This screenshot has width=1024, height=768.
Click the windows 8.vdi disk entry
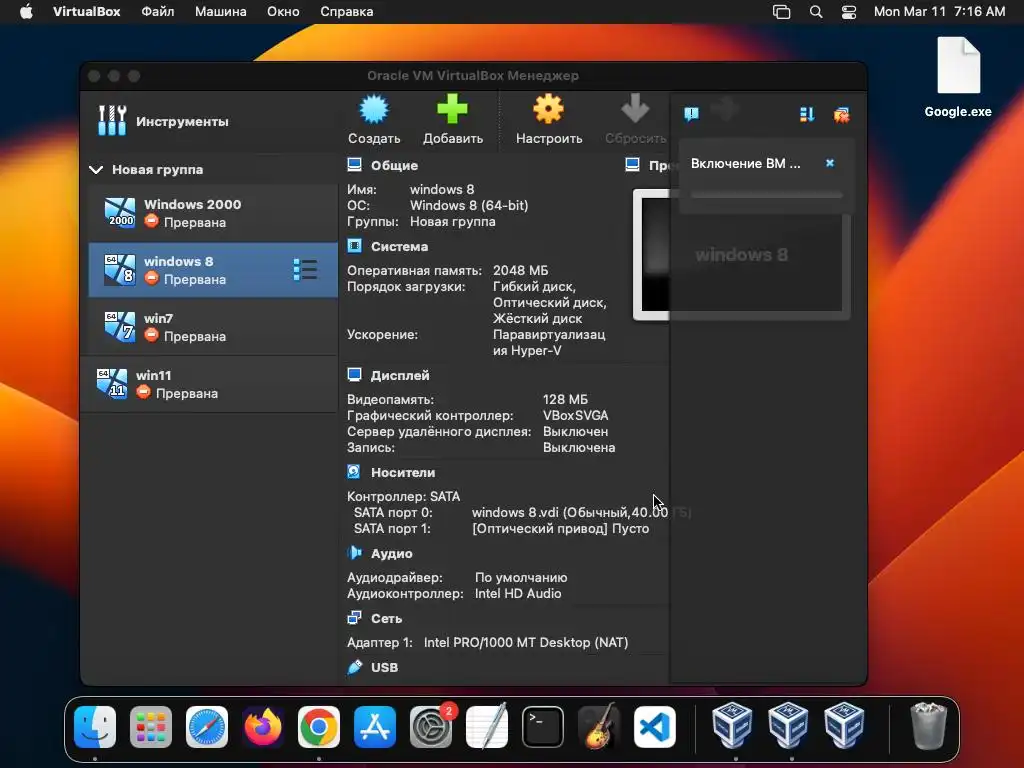(581, 513)
